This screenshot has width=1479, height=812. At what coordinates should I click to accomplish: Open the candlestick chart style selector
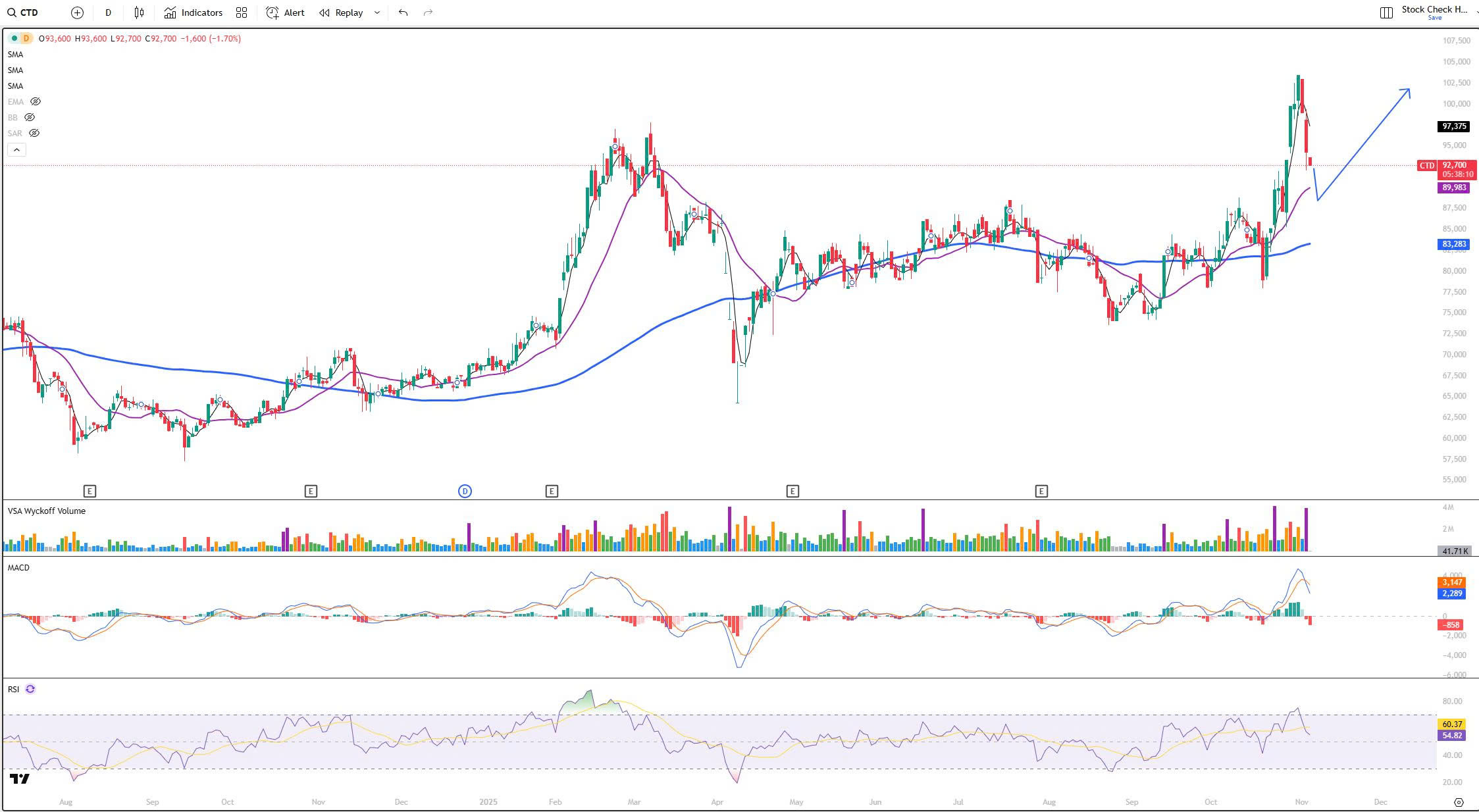click(139, 13)
